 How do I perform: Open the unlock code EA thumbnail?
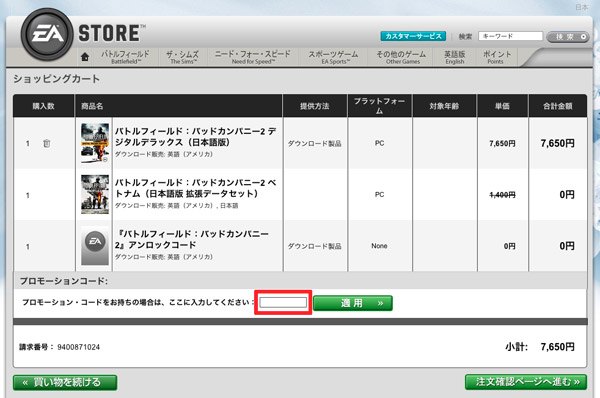tap(95, 246)
